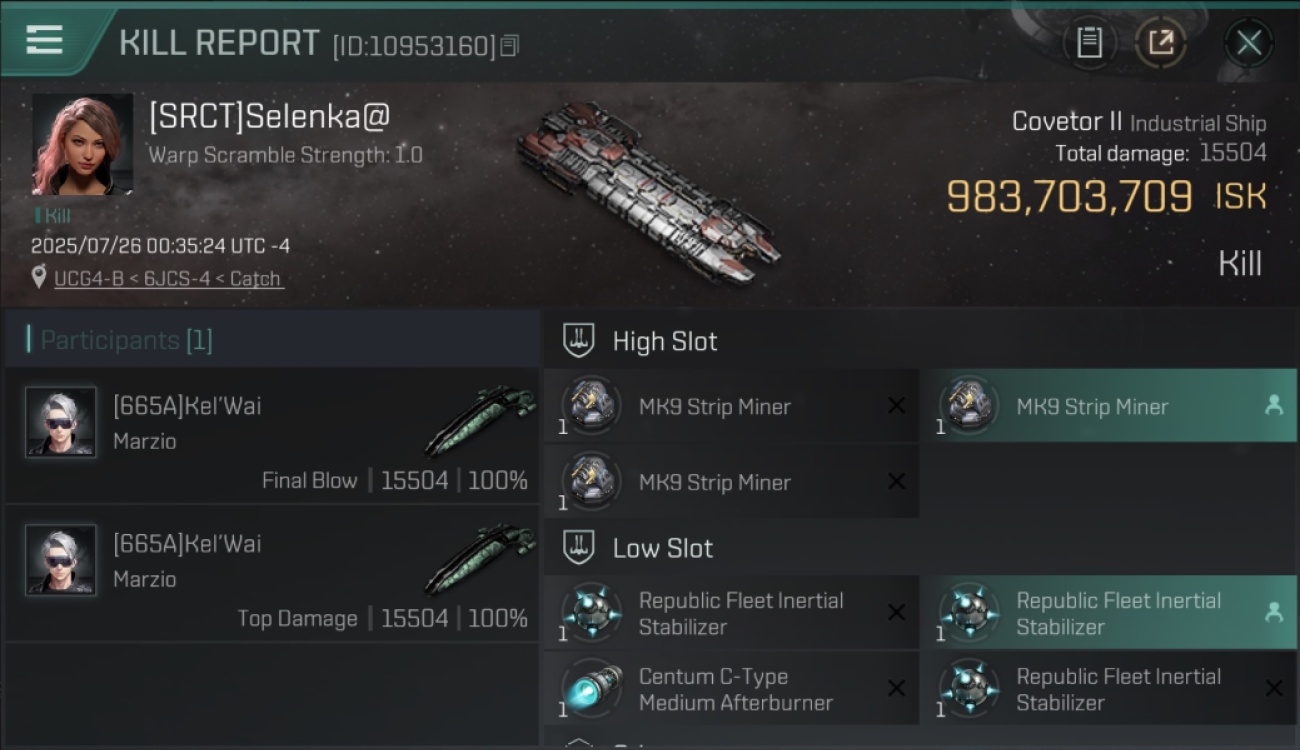Select the Final Blow participant entry
The image size is (1300, 750).
click(272, 435)
